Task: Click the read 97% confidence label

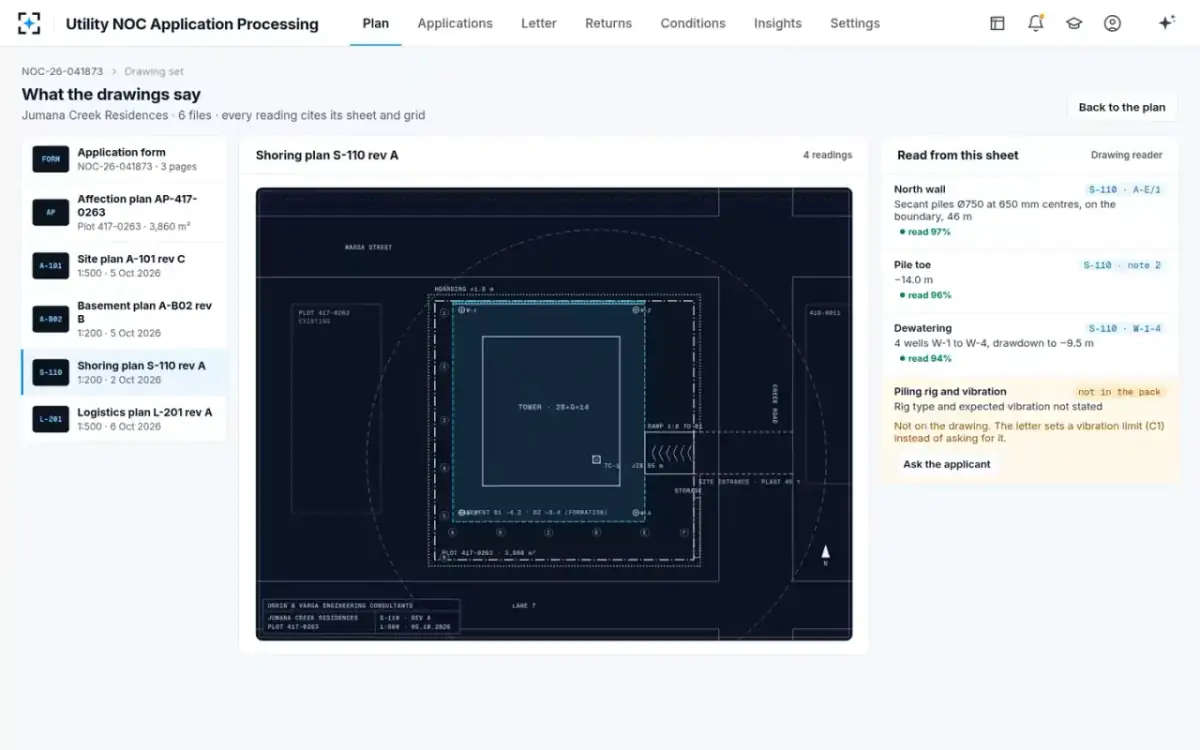Action: click(x=923, y=232)
